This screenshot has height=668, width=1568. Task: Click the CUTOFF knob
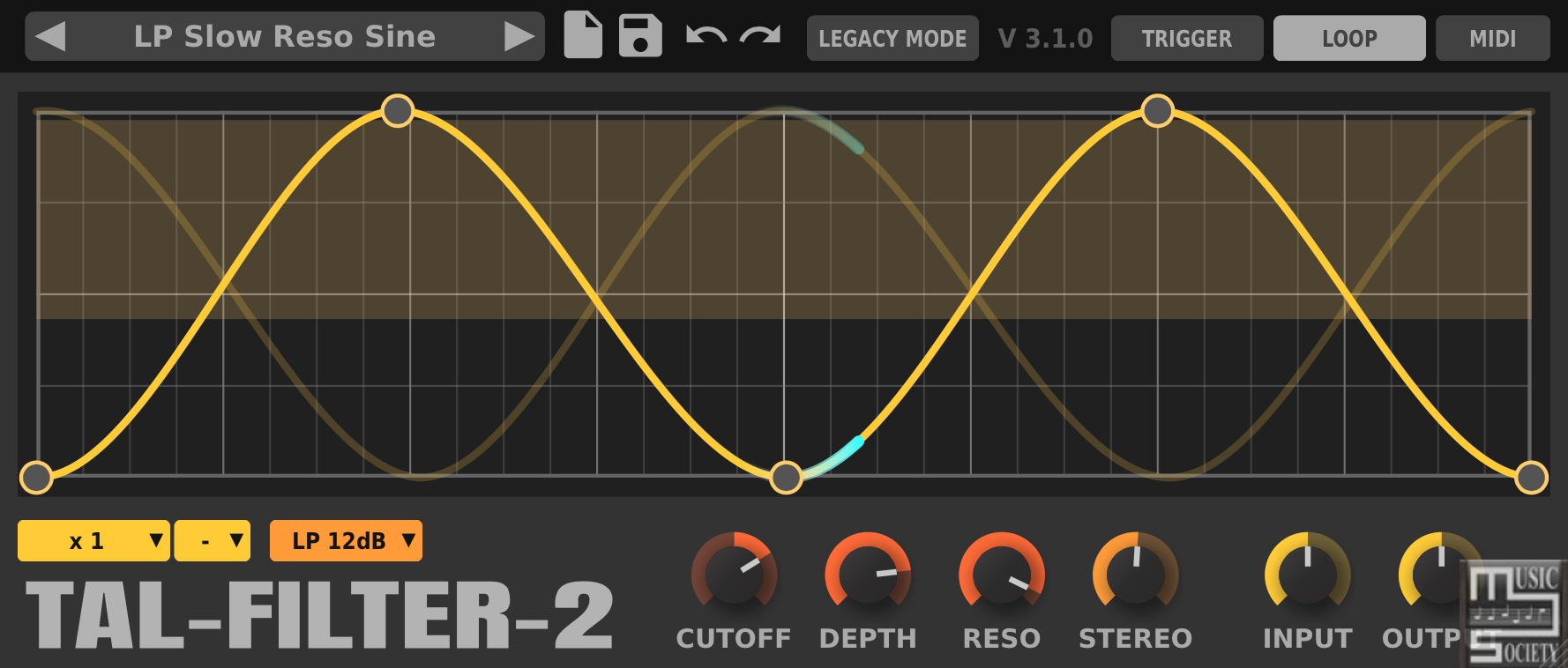tap(734, 575)
